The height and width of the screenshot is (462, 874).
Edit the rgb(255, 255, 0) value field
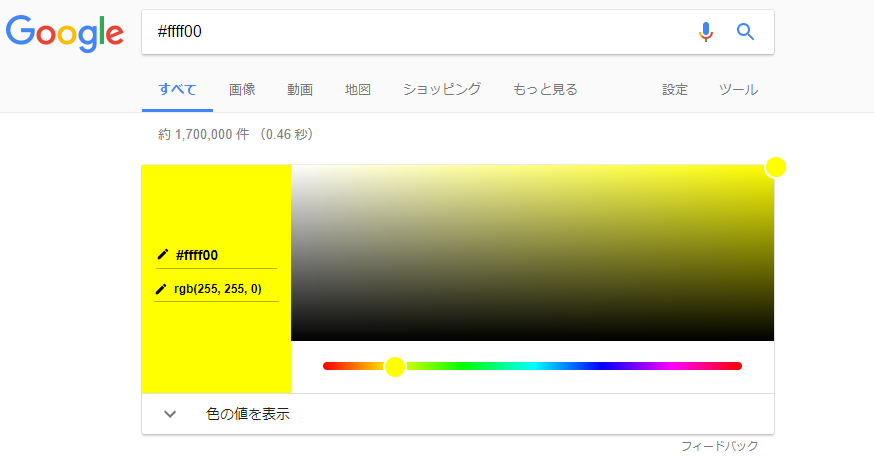[x=216, y=289]
